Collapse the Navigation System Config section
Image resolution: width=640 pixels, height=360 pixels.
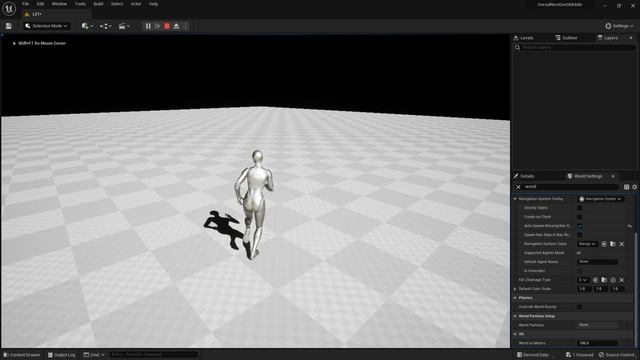[515, 199]
